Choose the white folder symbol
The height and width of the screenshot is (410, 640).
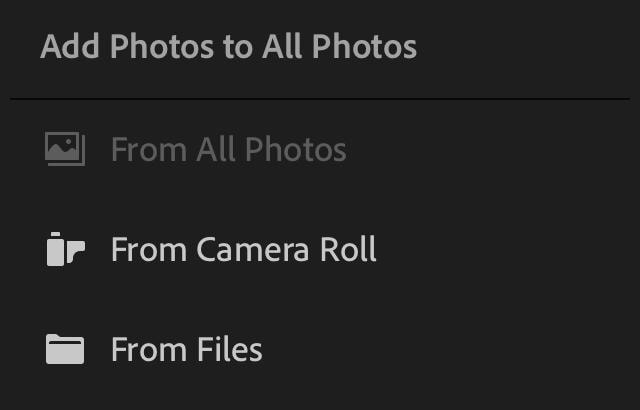[65, 349]
